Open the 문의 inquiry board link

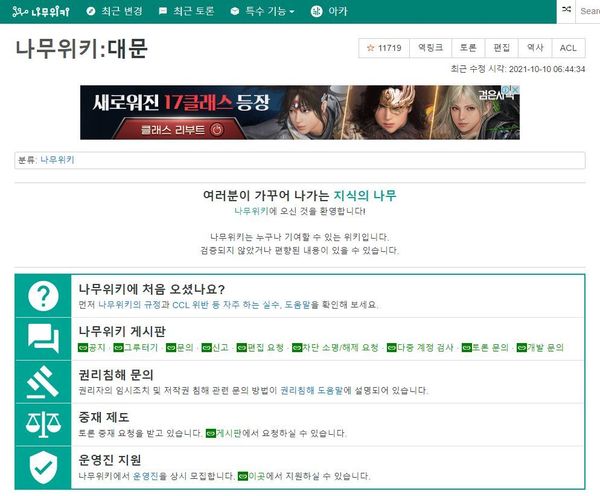[180, 347]
